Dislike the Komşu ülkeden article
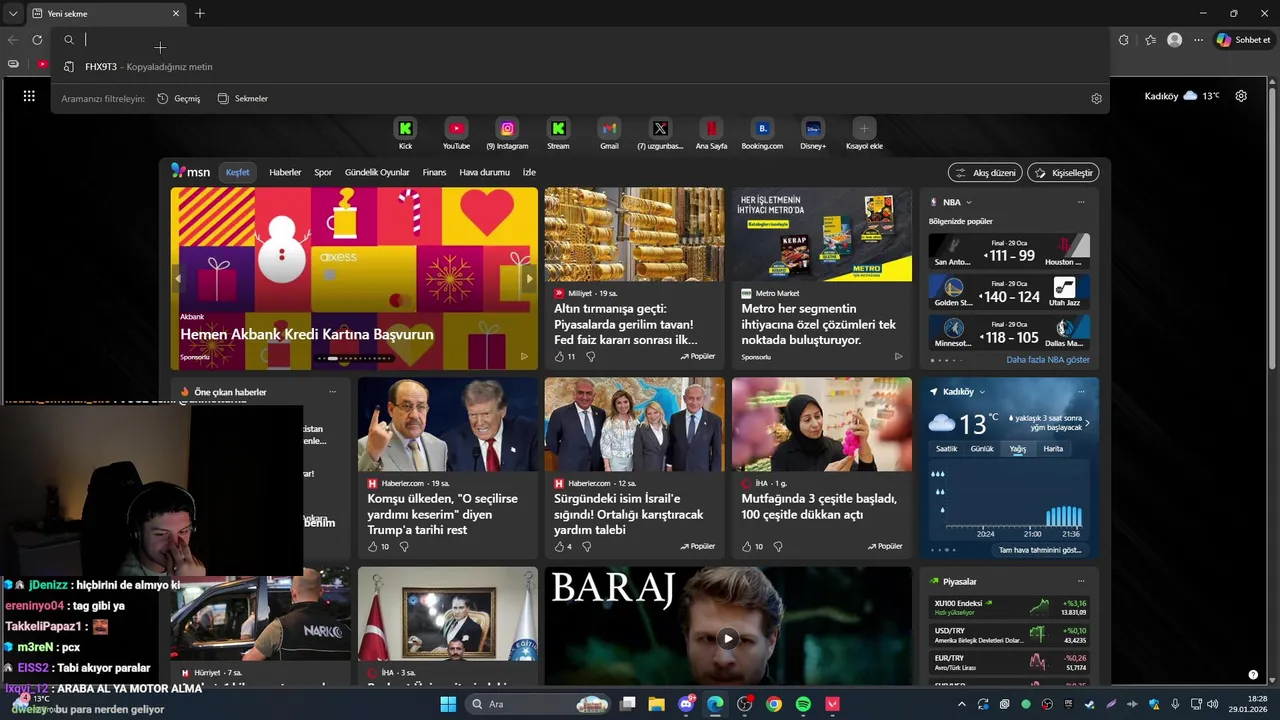 click(404, 547)
